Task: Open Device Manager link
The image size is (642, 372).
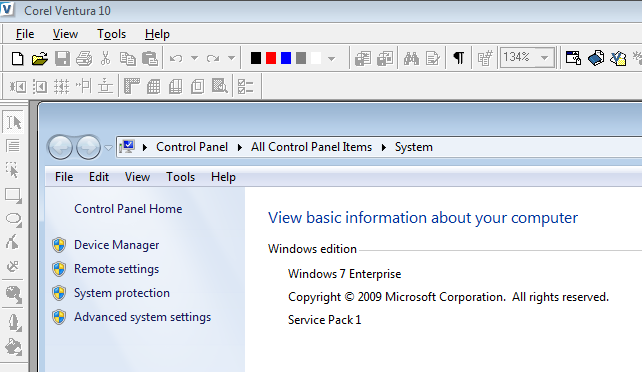Action: [x=116, y=245]
